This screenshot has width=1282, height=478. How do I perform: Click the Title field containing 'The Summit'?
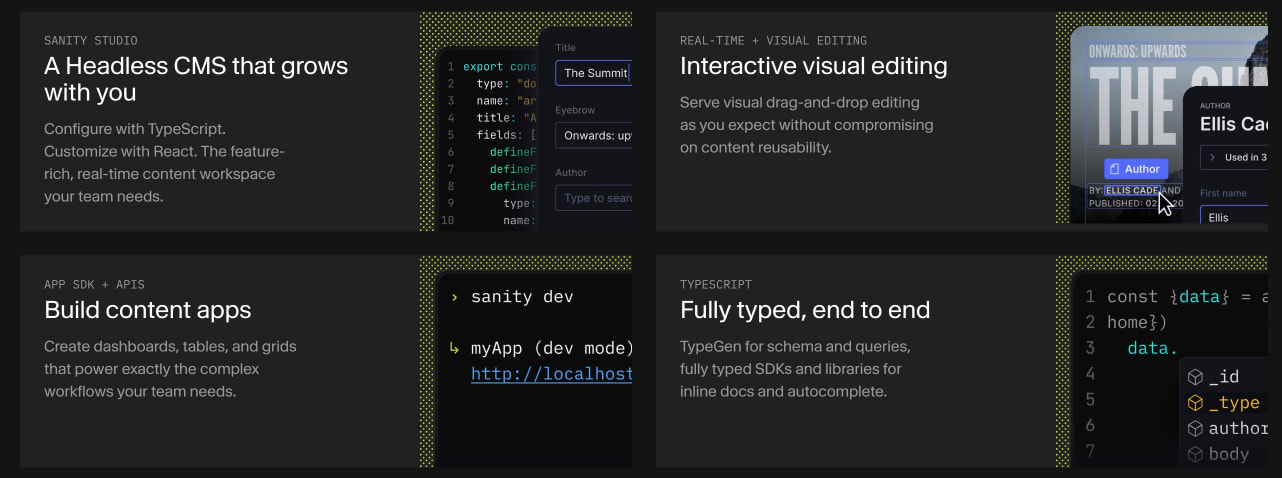click(593, 73)
